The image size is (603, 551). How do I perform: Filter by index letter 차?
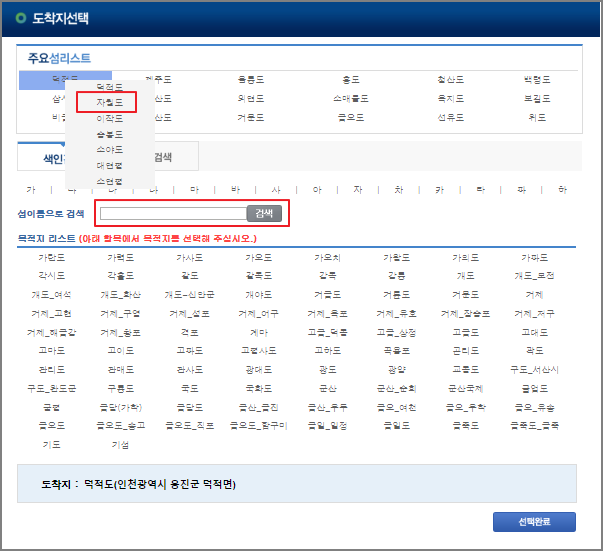coord(399,190)
